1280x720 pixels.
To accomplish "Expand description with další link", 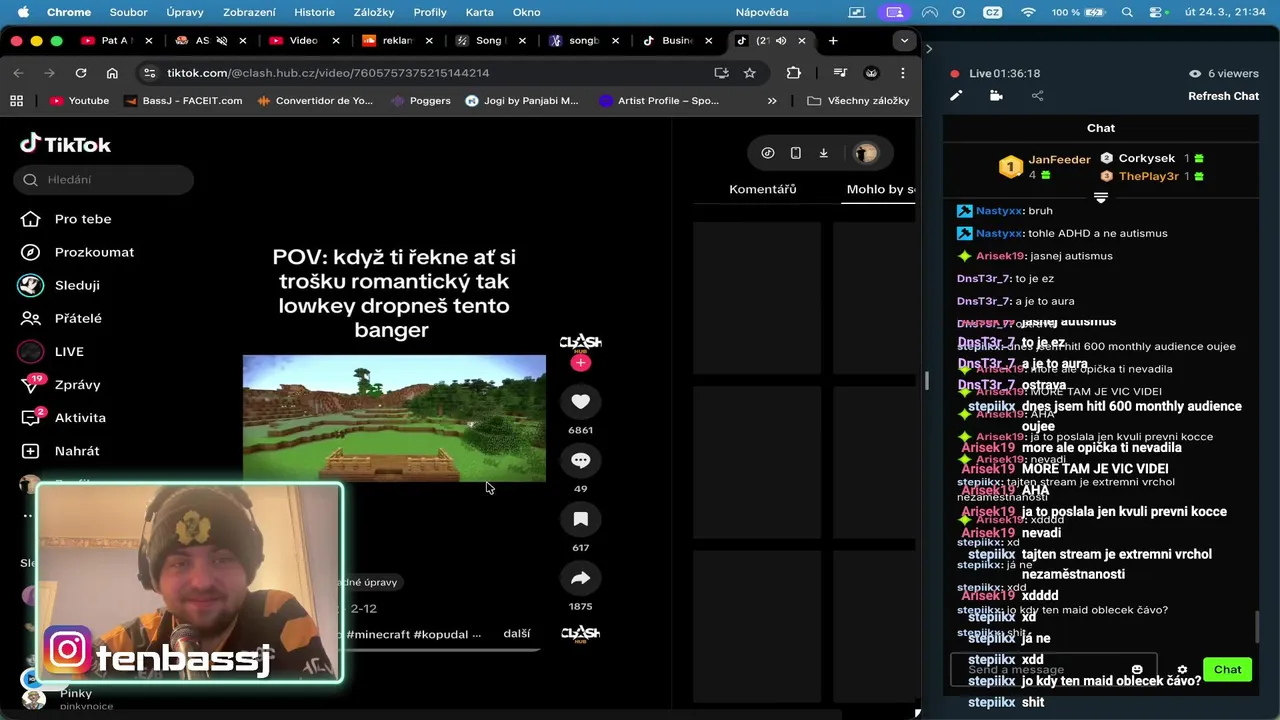I will coord(517,633).
